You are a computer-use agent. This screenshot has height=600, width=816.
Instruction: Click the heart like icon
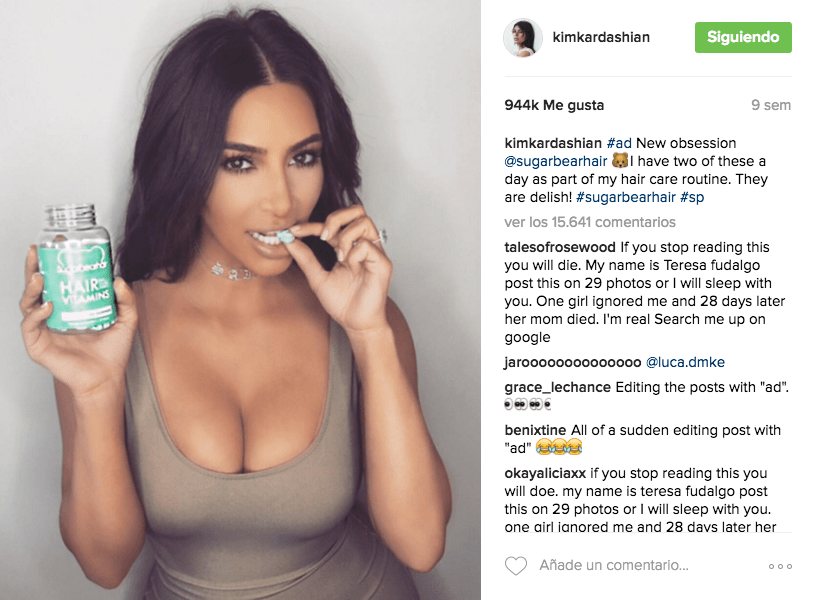point(516,566)
